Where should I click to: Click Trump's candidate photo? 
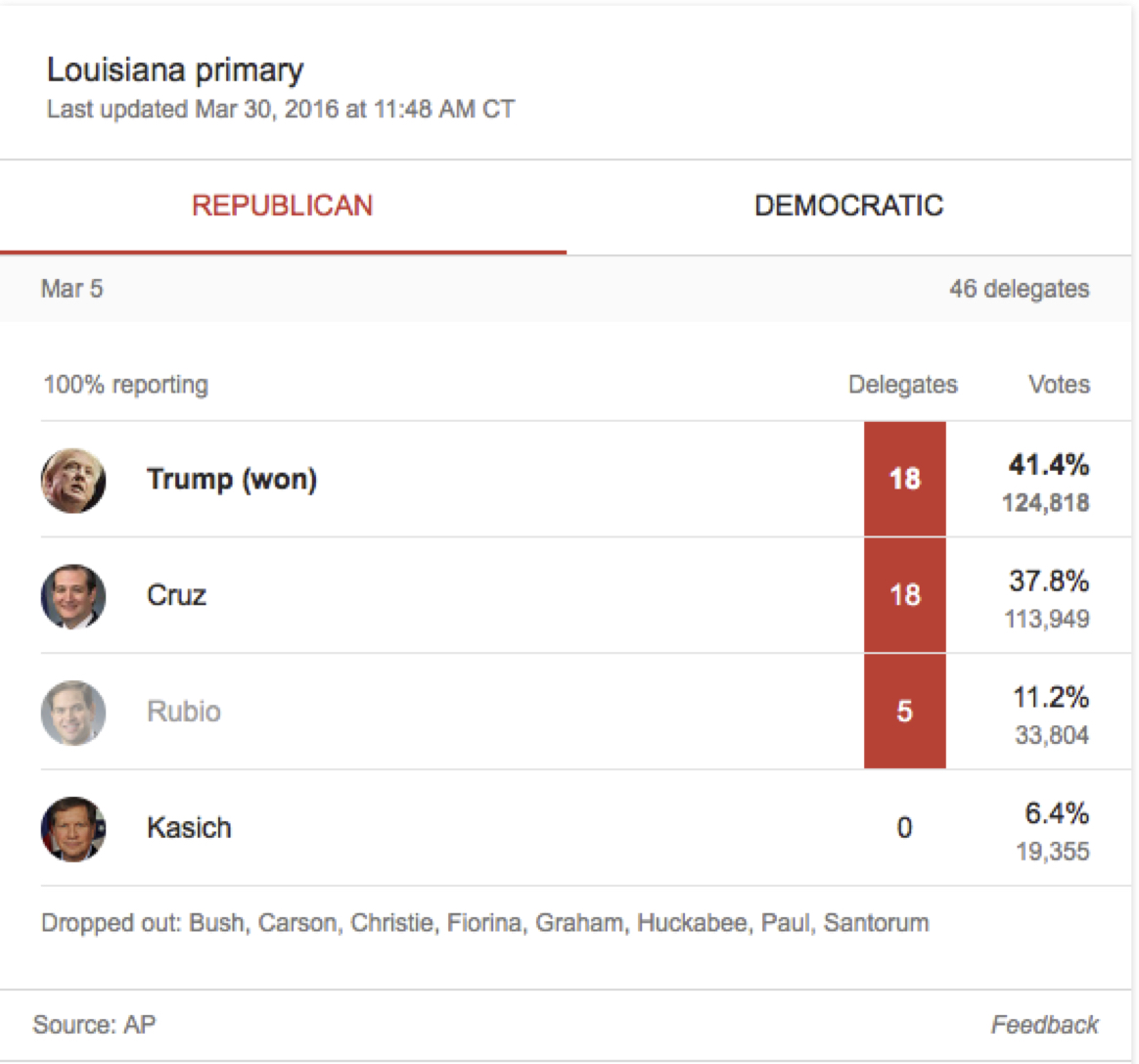tap(73, 480)
